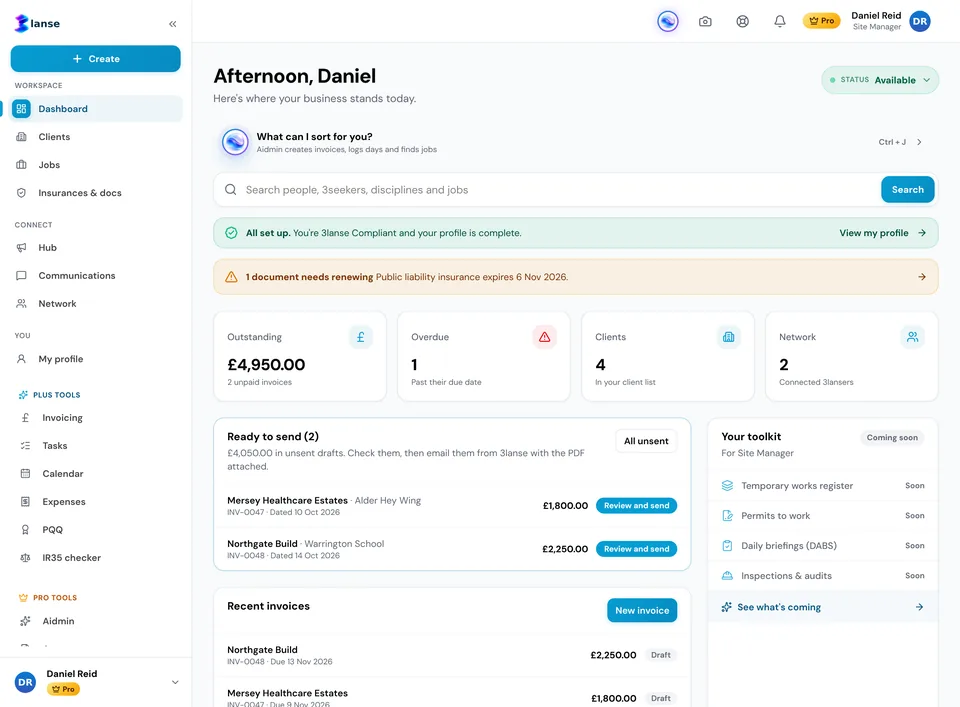Open the help lifebuoy icon
This screenshot has width=960, height=707.
[x=742, y=21]
